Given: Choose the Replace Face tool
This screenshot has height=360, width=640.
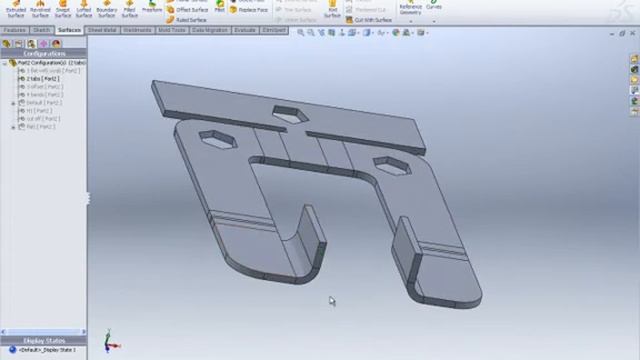Looking at the screenshot, I should 249,10.
